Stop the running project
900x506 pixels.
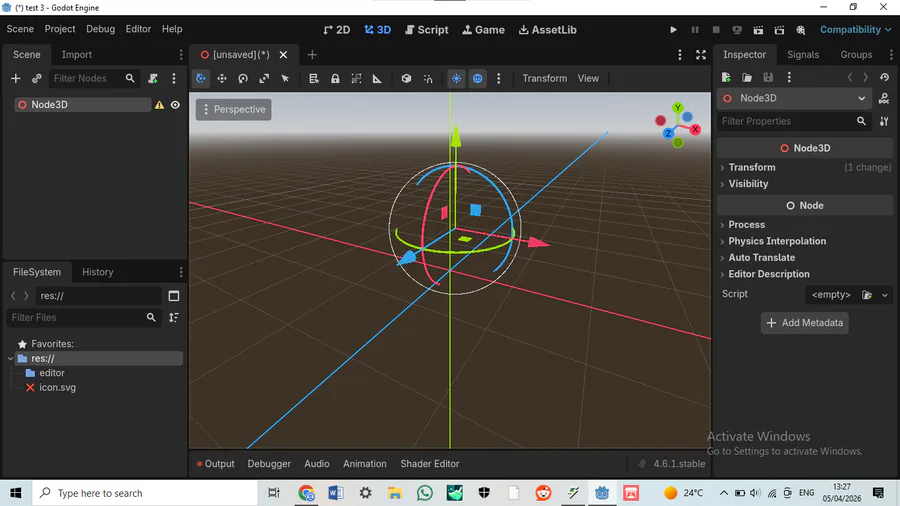[716, 30]
